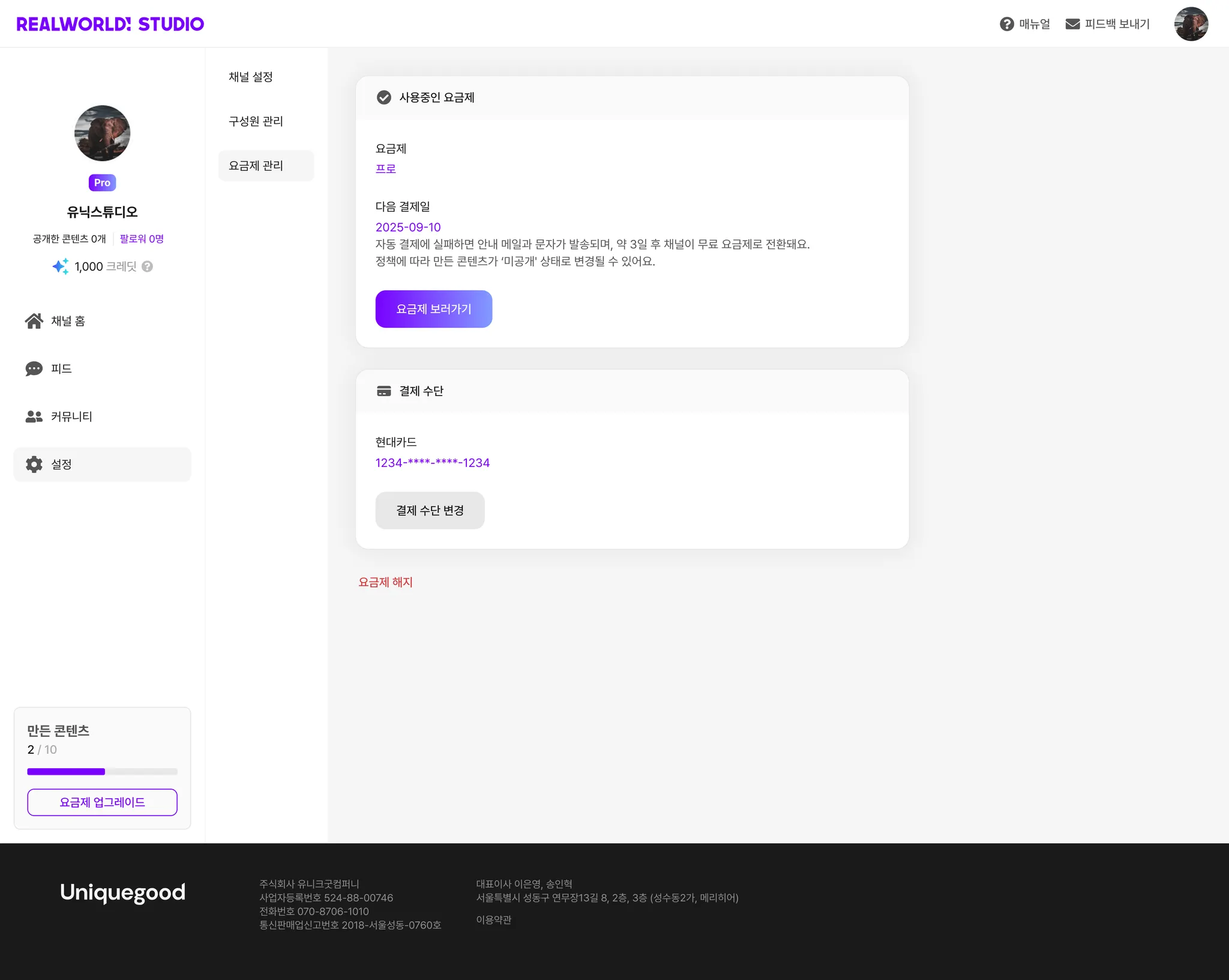Image resolution: width=1229 pixels, height=980 pixels.
Task: Open the 구성원 관리 menu item
Action: coord(256,121)
